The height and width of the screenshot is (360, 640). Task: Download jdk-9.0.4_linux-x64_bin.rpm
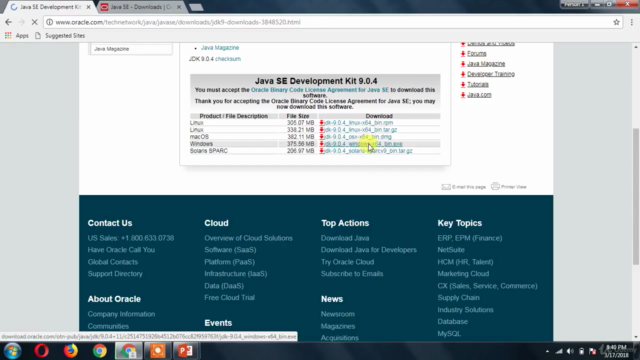(358, 122)
